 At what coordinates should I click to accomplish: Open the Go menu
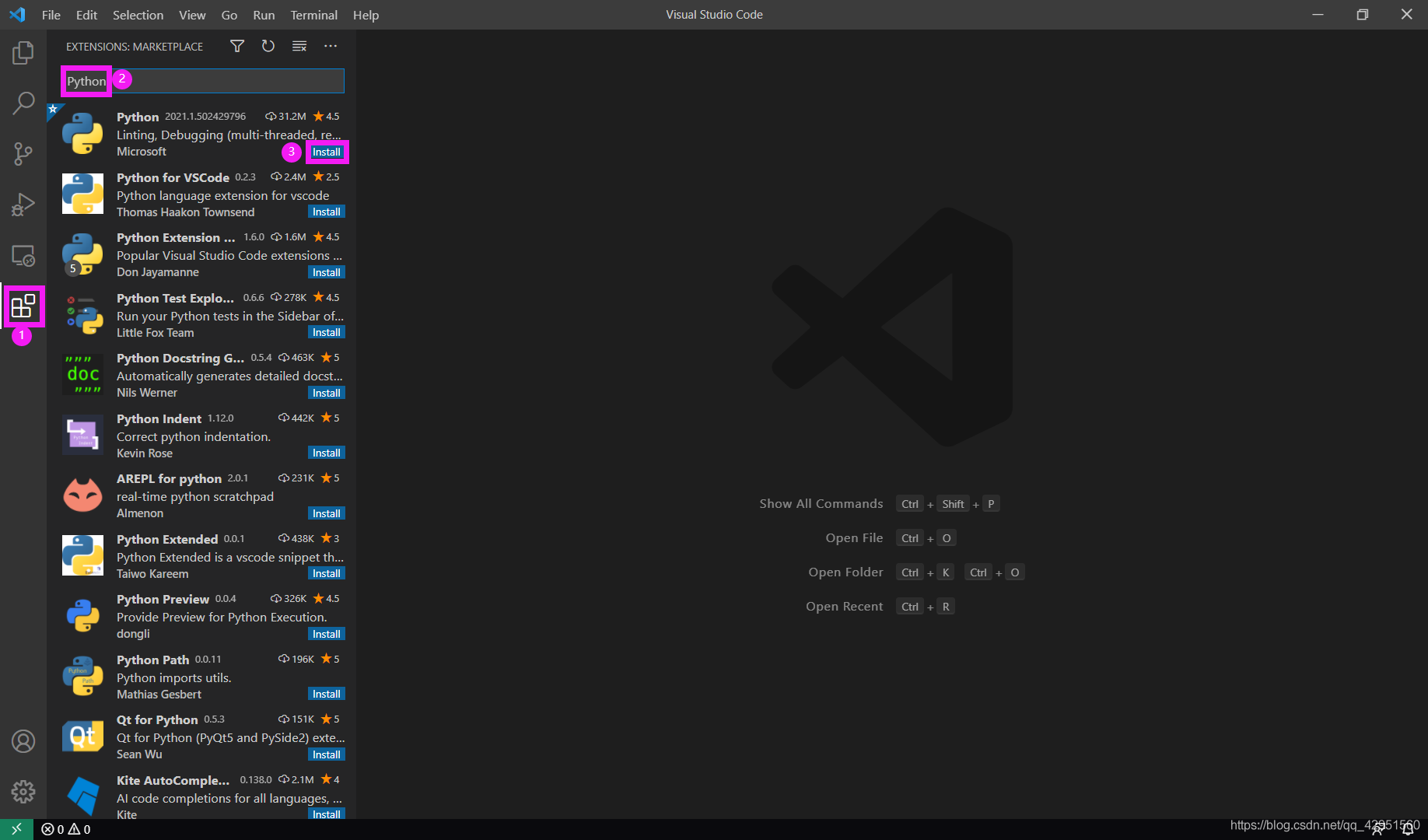(x=229, y=15)
